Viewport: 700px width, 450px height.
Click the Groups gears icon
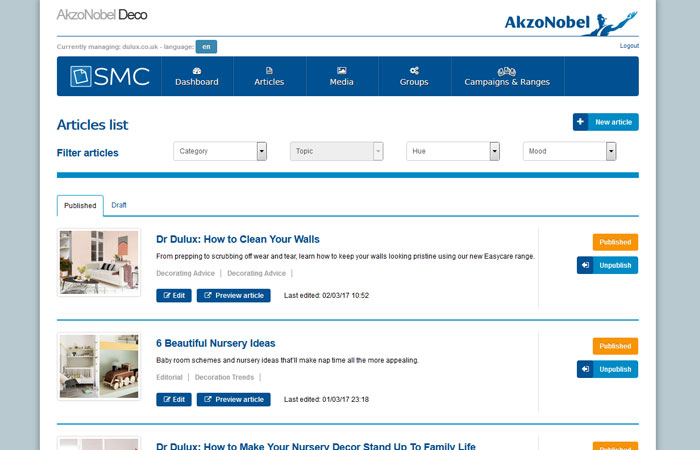[414, 70]
